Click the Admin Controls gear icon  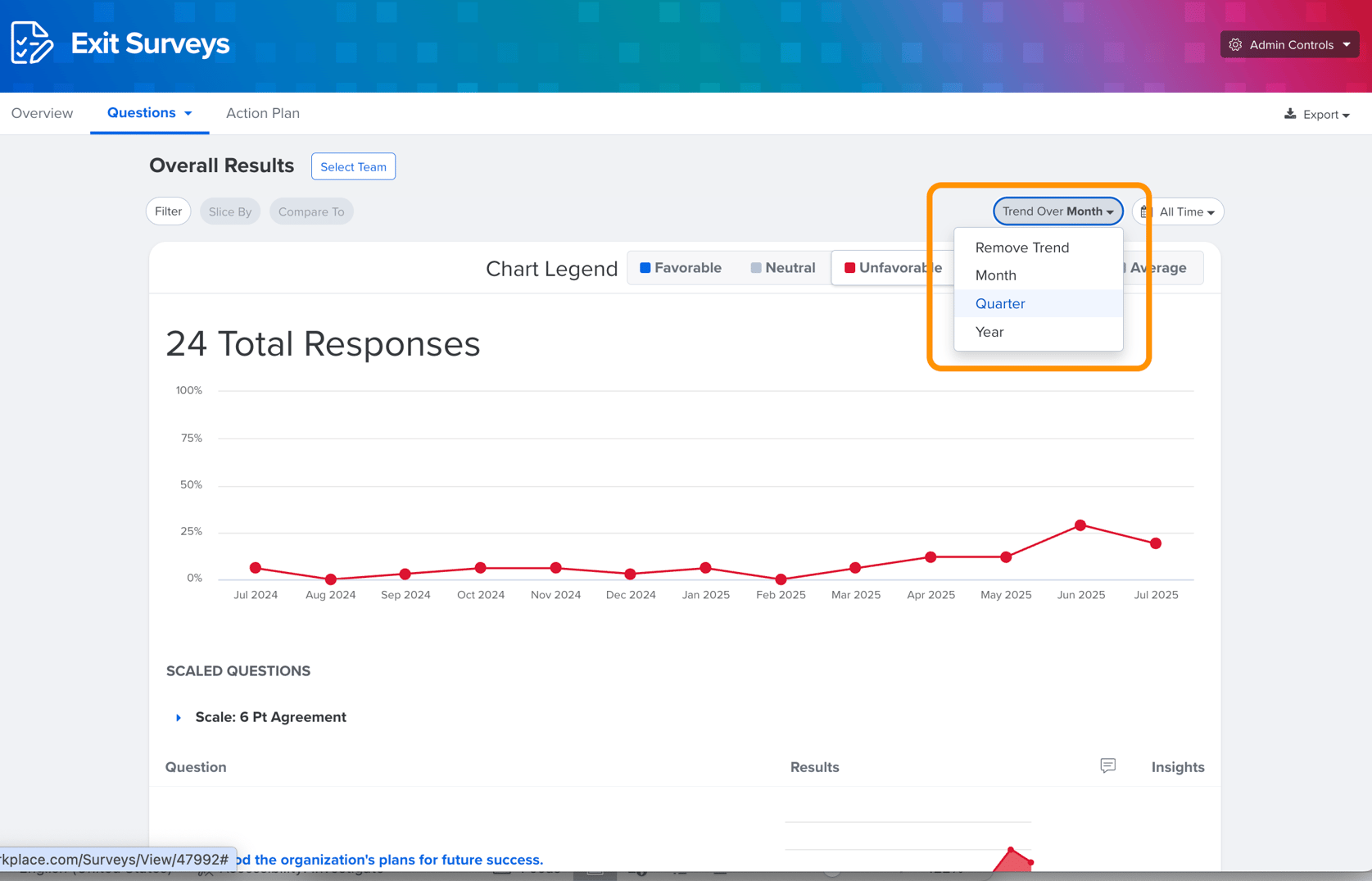click(1235, 45)
